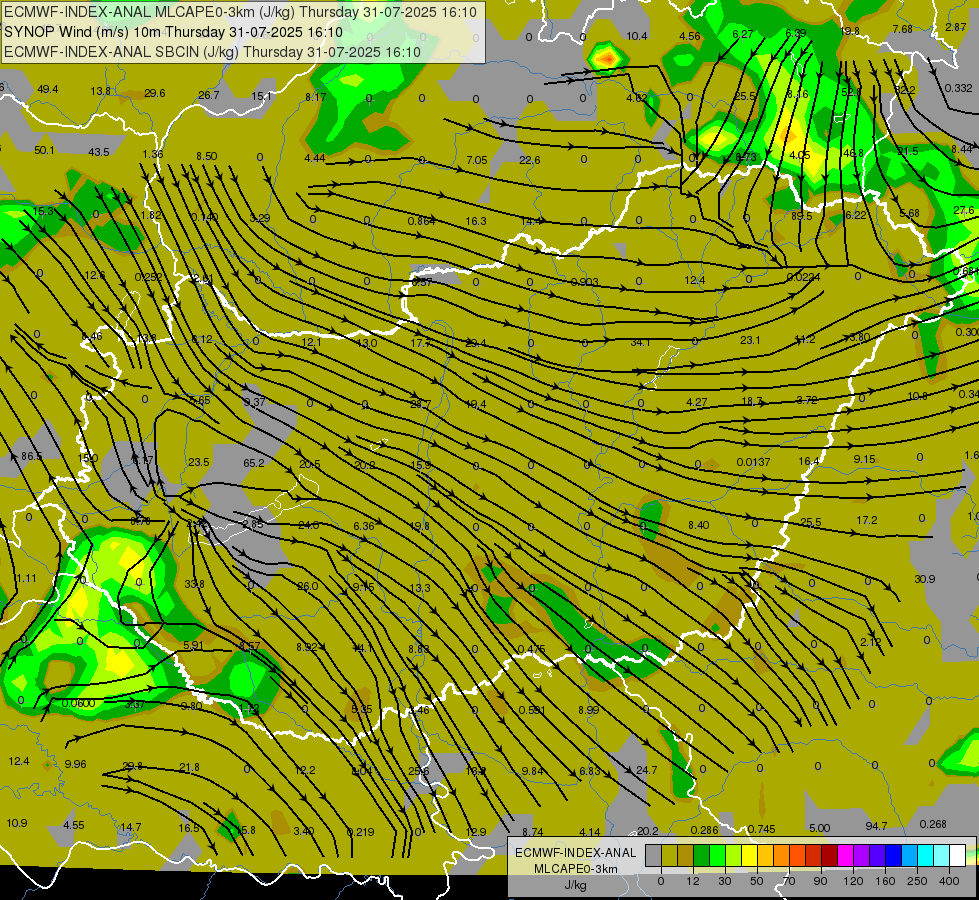Screen dimensions: 979x900
Task: Click the map value 29.6
Action: tap(155, 93)
